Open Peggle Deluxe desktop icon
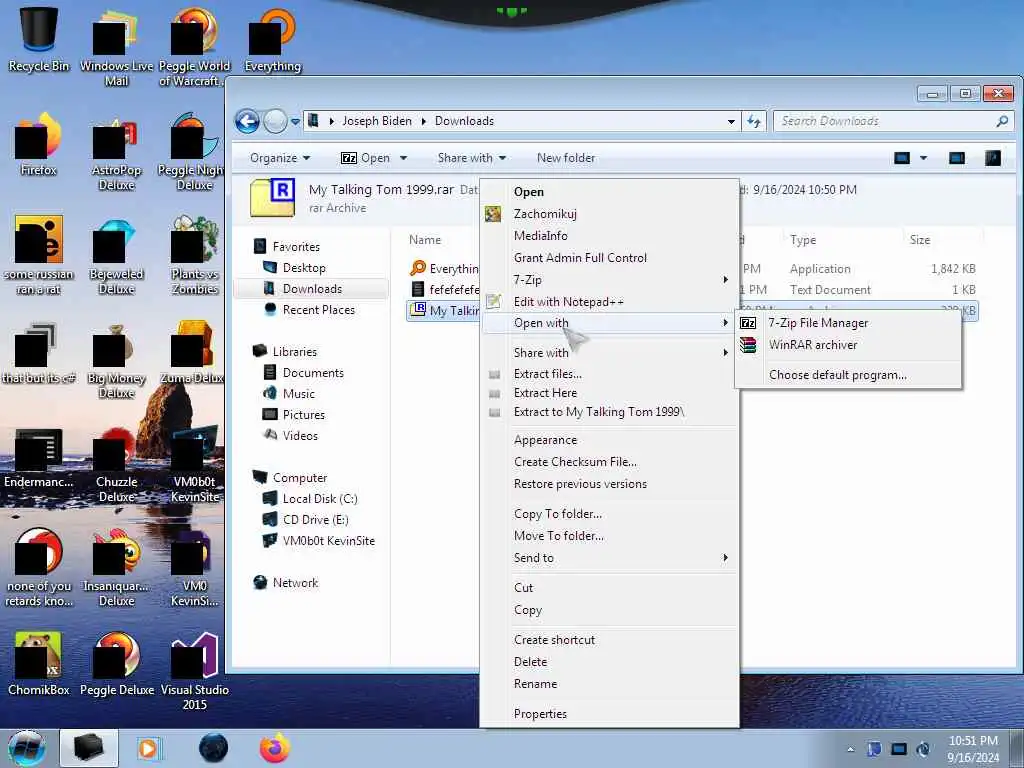 [x=116, y=664]
